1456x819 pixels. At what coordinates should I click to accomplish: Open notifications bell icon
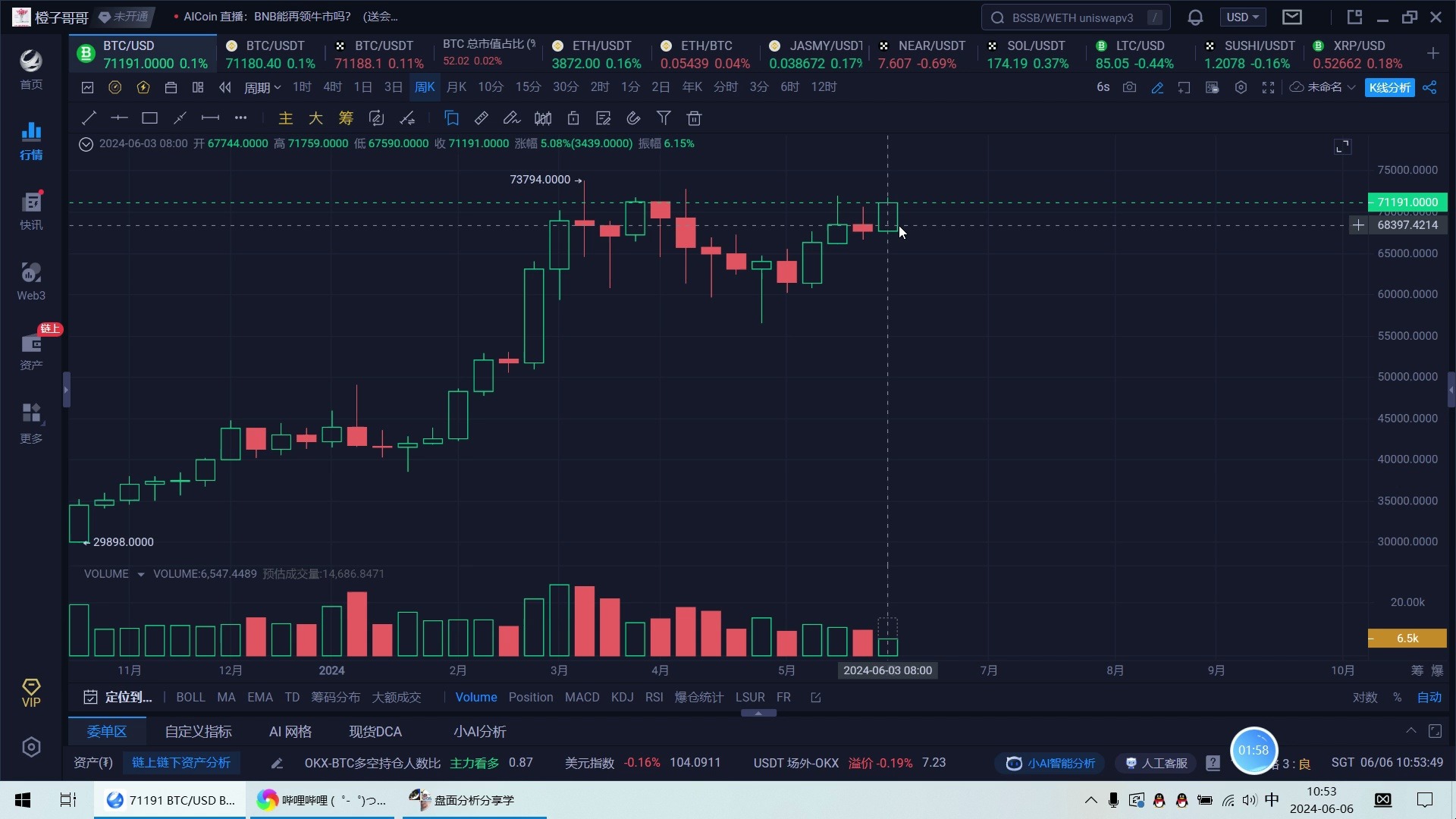[x=1195, y=17]
